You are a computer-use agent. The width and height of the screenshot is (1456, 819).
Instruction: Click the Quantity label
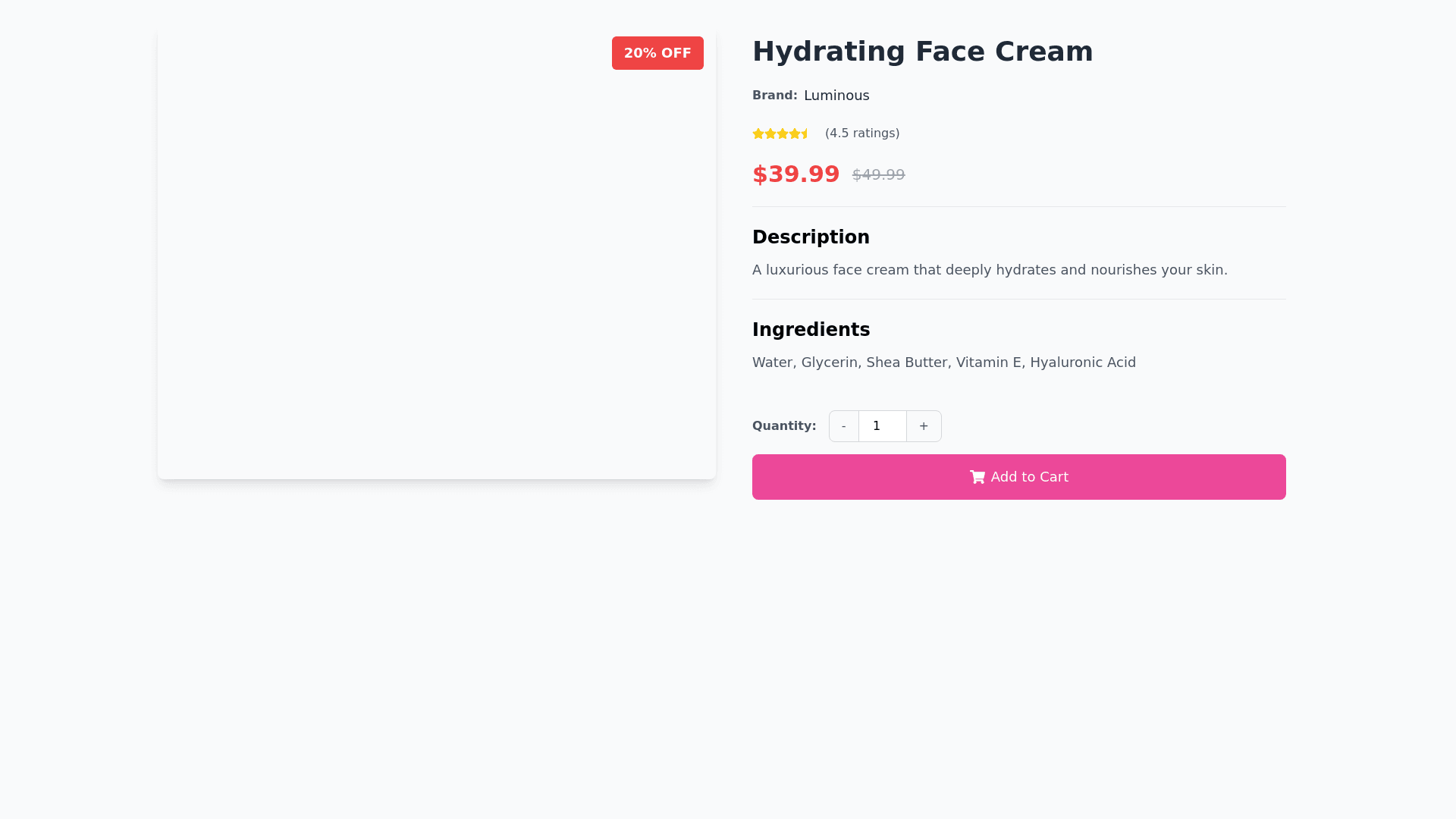[784, 426]
